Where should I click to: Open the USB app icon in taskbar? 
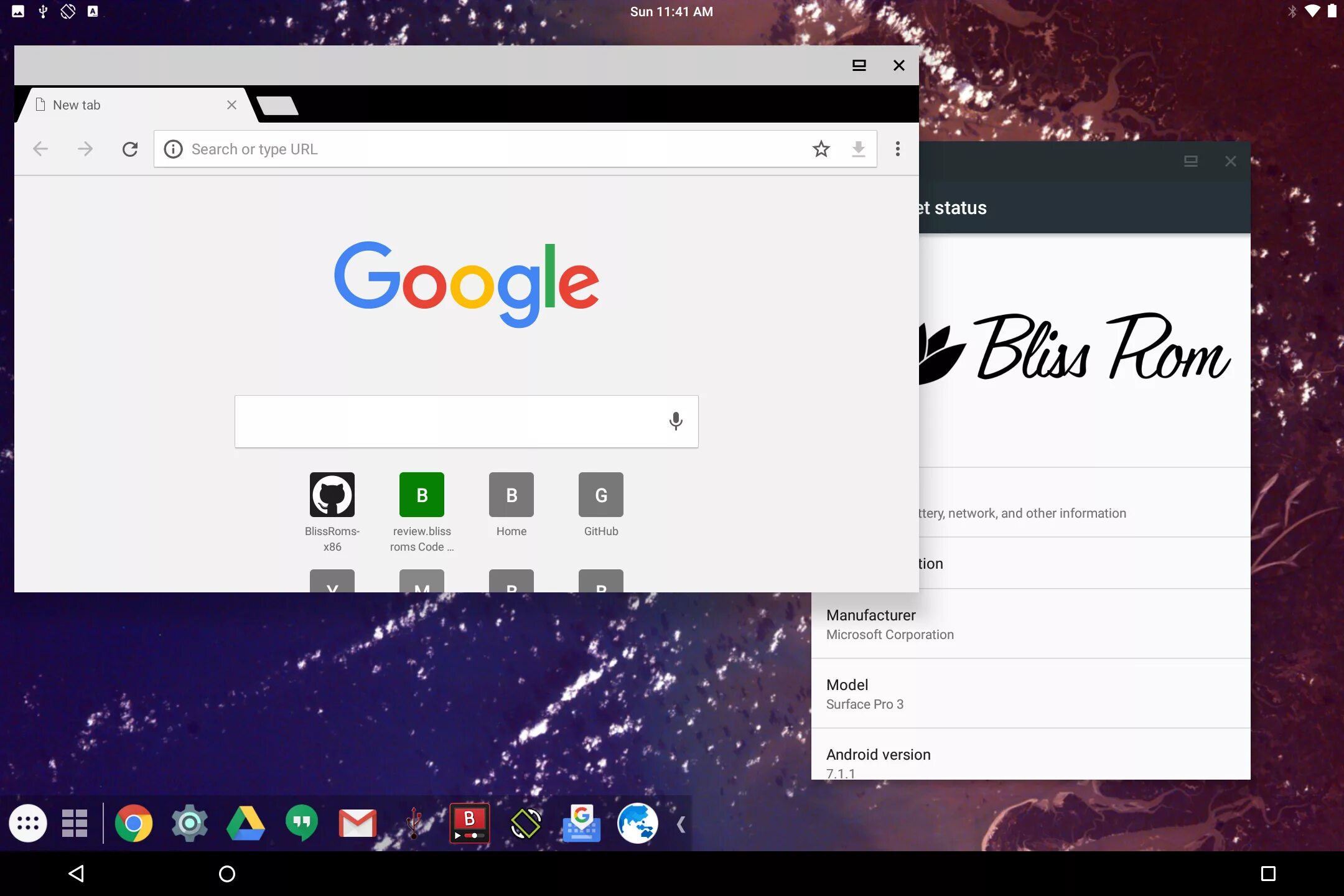click(414, 823)
